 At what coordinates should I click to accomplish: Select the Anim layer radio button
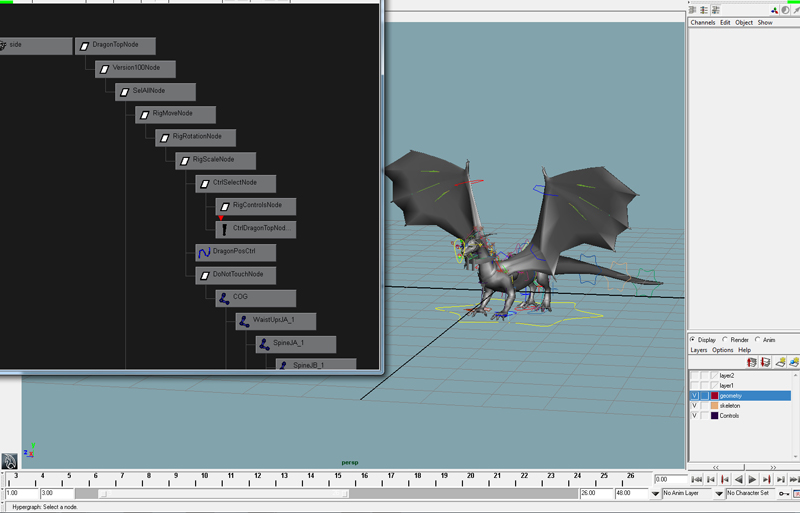point(758,339)
